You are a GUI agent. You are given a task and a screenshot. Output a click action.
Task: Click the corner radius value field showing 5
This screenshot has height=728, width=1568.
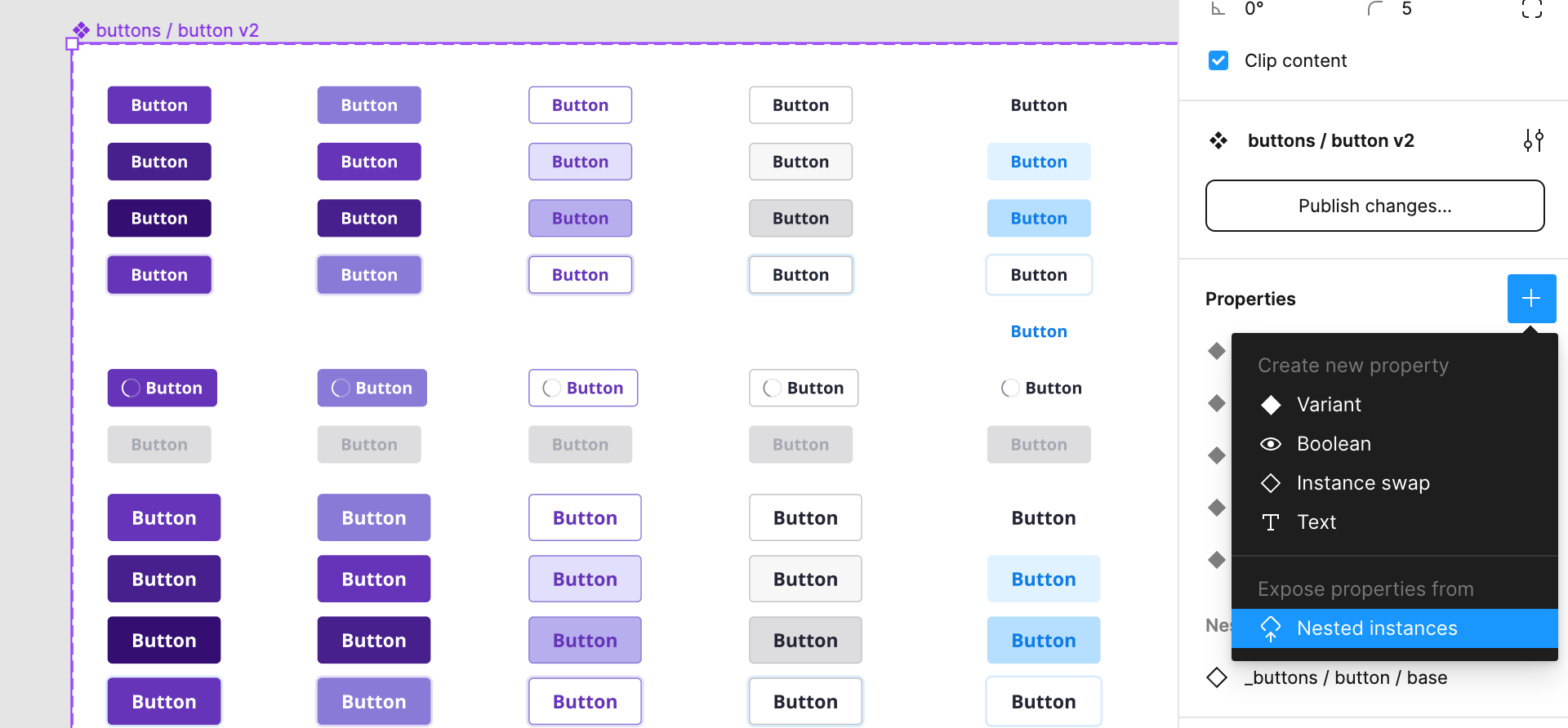(x=1406, y=9)
